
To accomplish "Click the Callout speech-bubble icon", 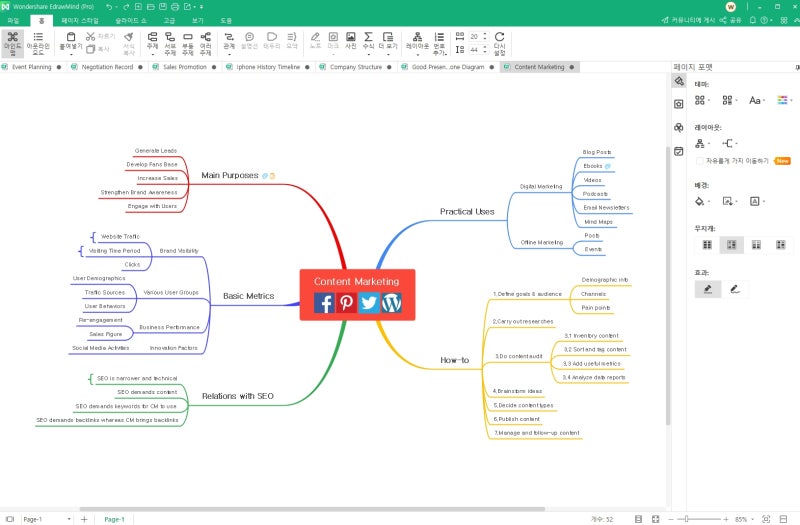I will 249,37.
